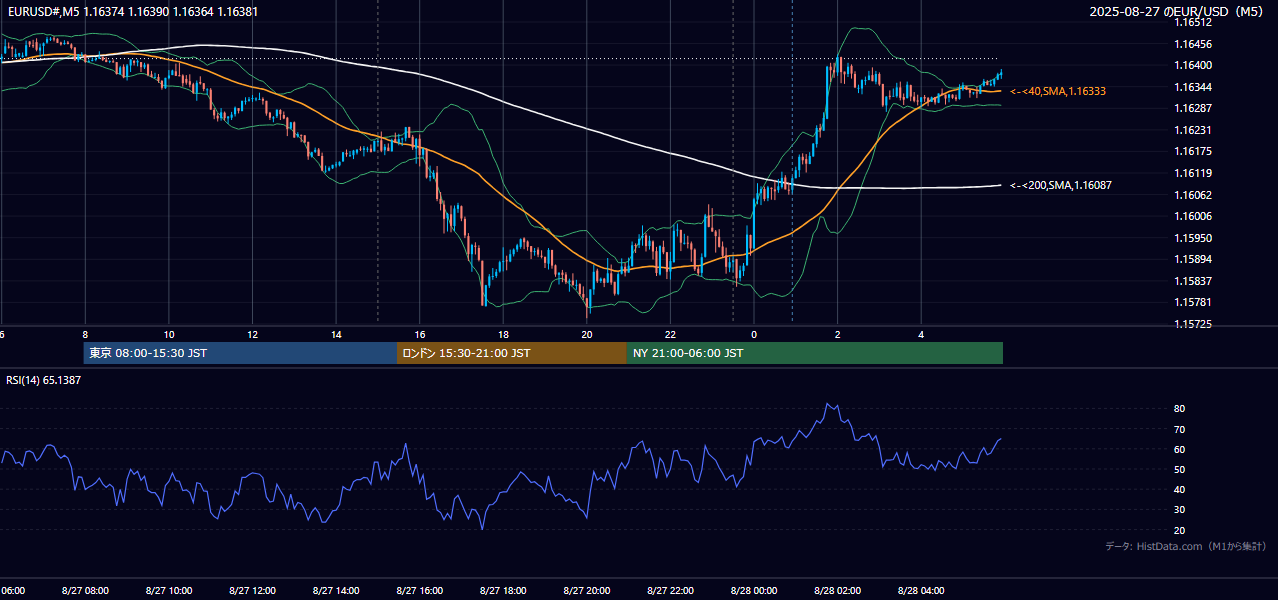Click the 8/28 02:00 time label
Image resolution: width=1278 pixels, height=600 pixels.
point(838,590)
